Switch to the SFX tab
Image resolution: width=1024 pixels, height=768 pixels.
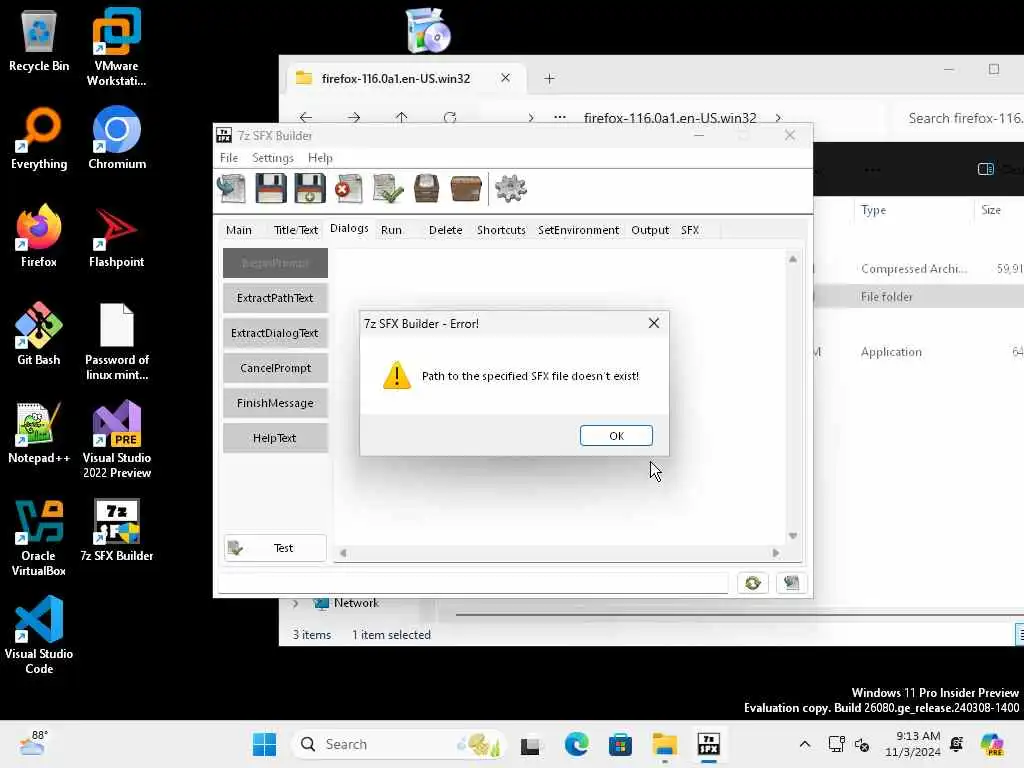pyautogui.click(x=690, y=230)
